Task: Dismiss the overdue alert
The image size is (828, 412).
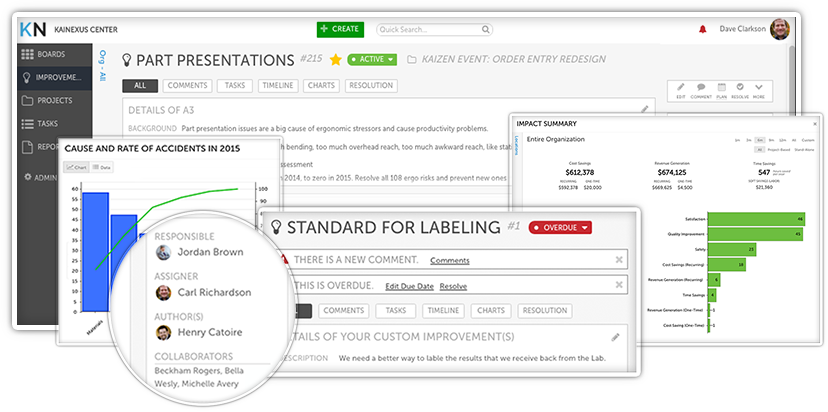Action: point(619,285)
